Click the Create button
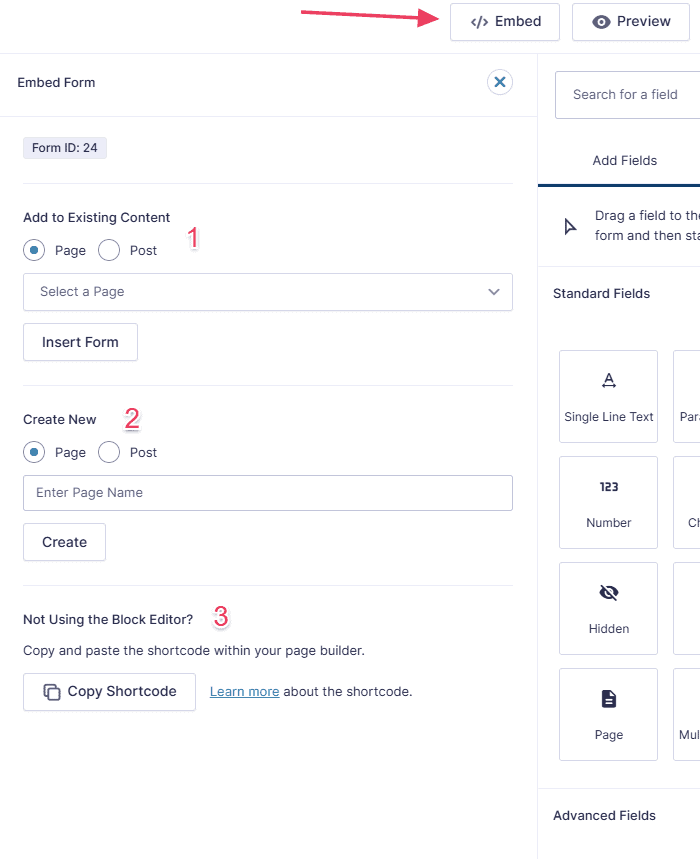The image size is (700, 859). 64,542
